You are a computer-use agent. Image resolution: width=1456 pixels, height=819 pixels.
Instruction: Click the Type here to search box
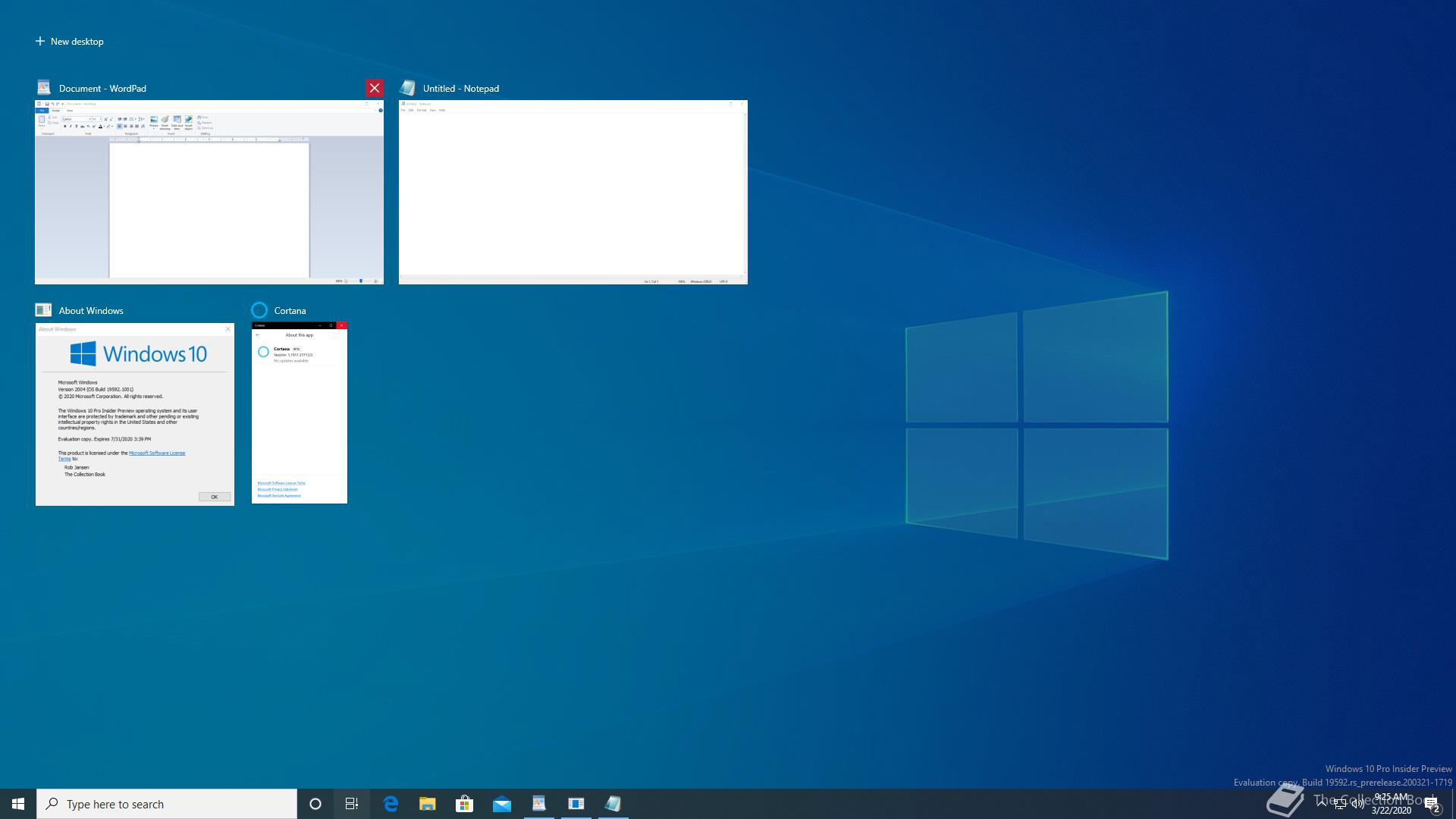tap(167, 804)
